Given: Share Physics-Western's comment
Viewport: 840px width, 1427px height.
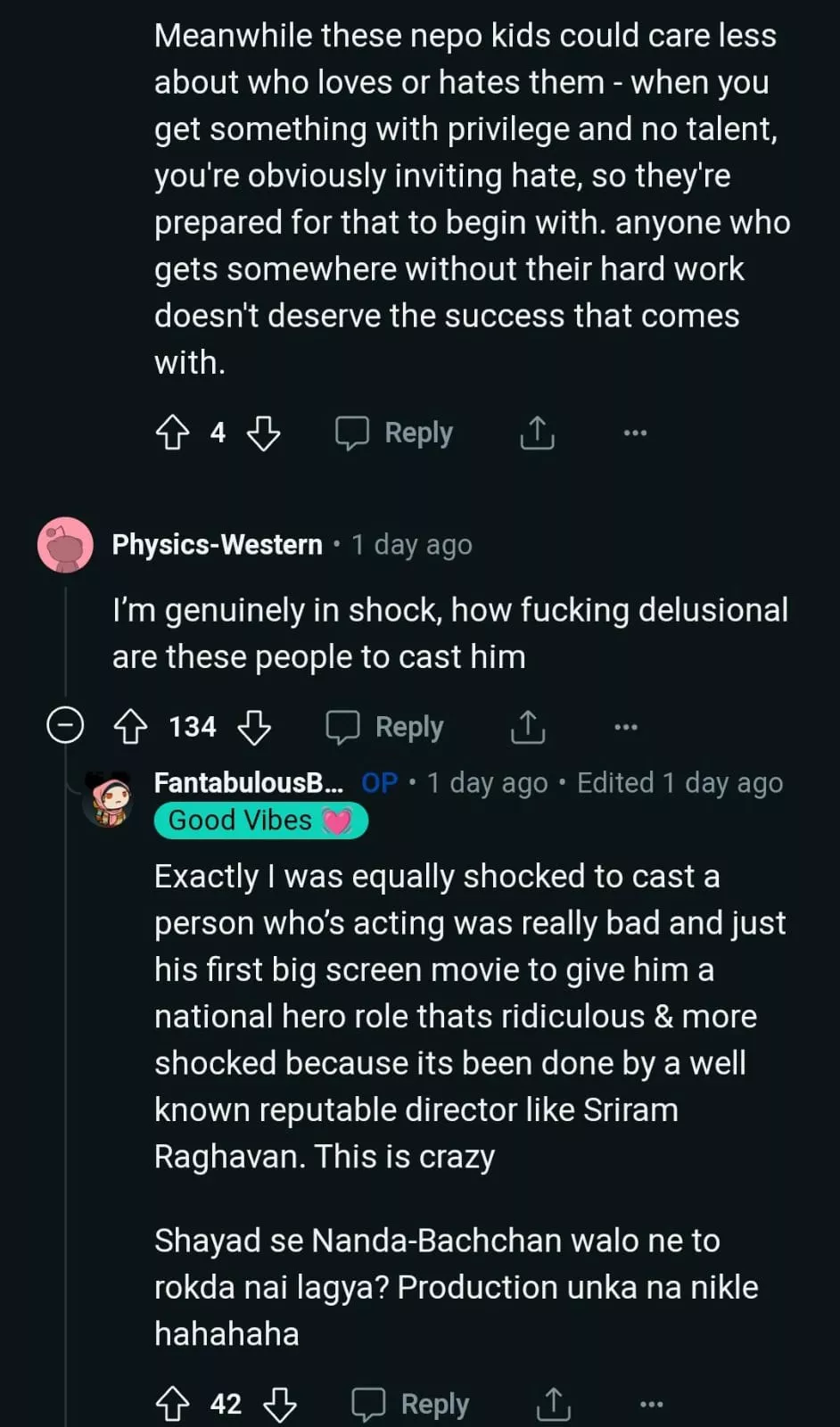Looking at the screenshot, I should (528, 727).
